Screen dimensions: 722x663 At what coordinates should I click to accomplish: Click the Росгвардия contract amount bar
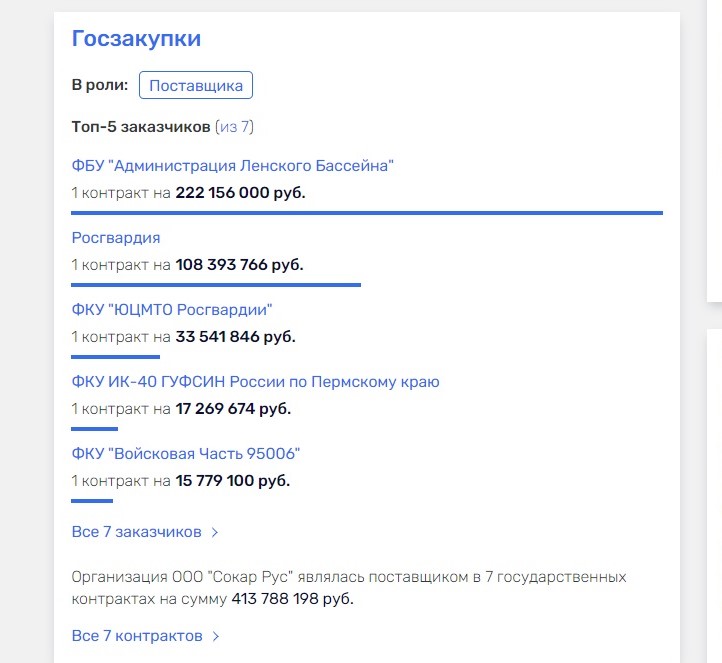coord(216,285)
